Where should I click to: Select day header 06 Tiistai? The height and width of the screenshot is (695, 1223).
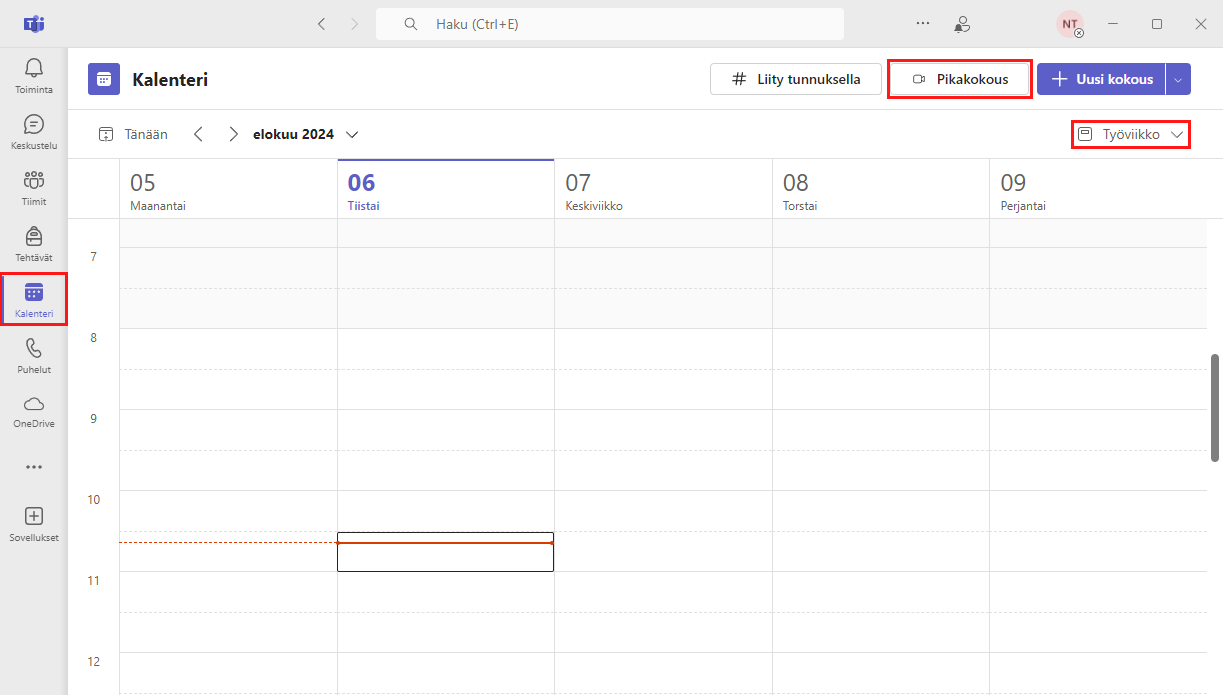point(446,189)
